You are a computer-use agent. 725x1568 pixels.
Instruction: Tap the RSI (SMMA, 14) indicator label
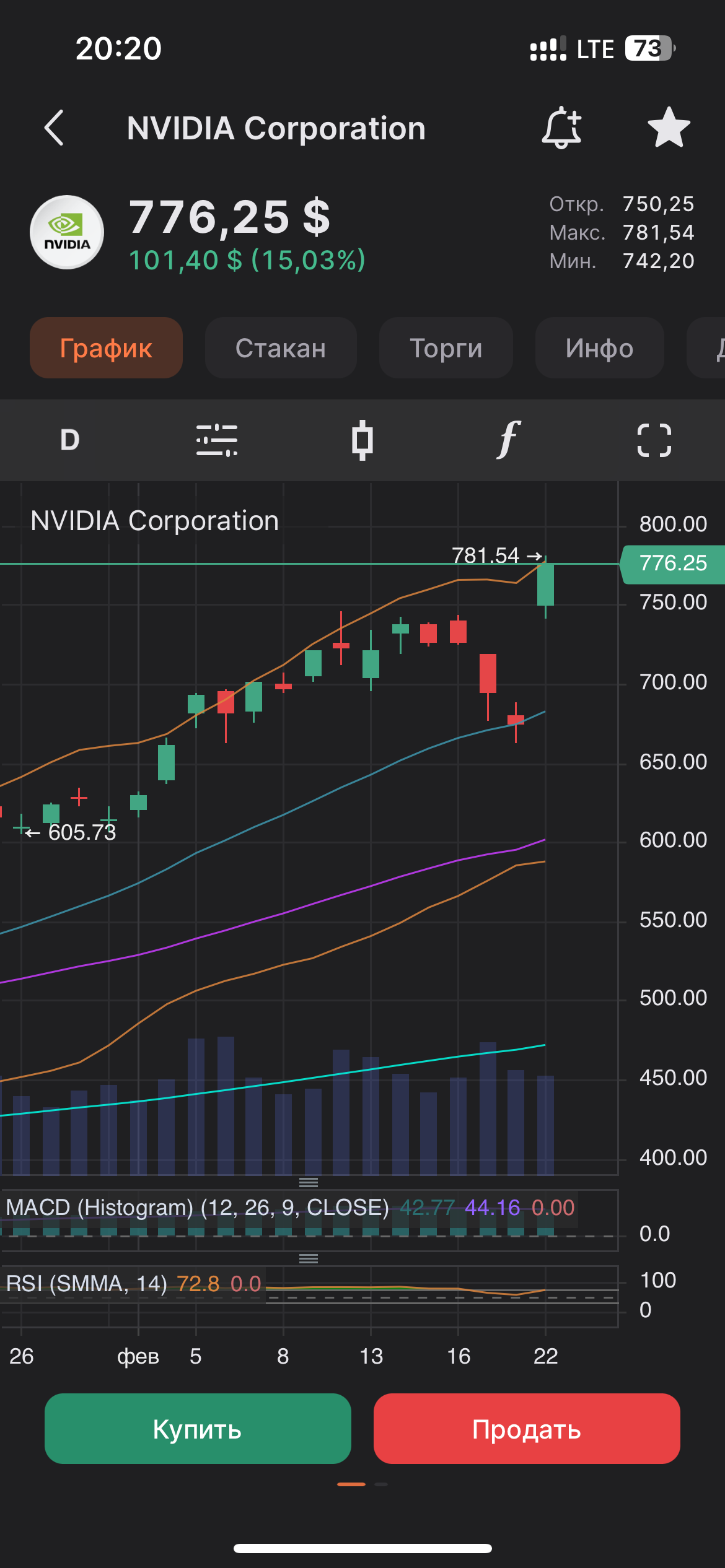tap(87, 1284)
